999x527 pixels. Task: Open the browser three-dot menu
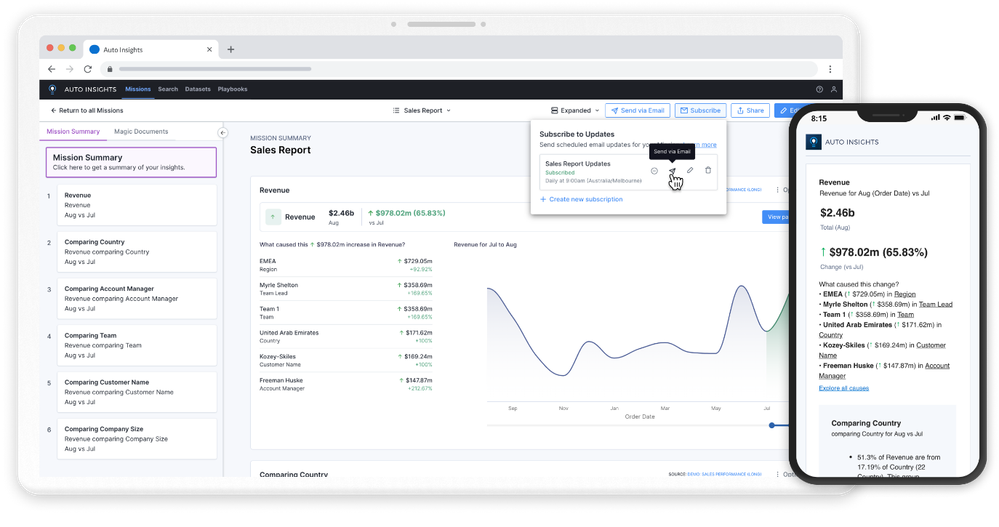pos(830,69)
